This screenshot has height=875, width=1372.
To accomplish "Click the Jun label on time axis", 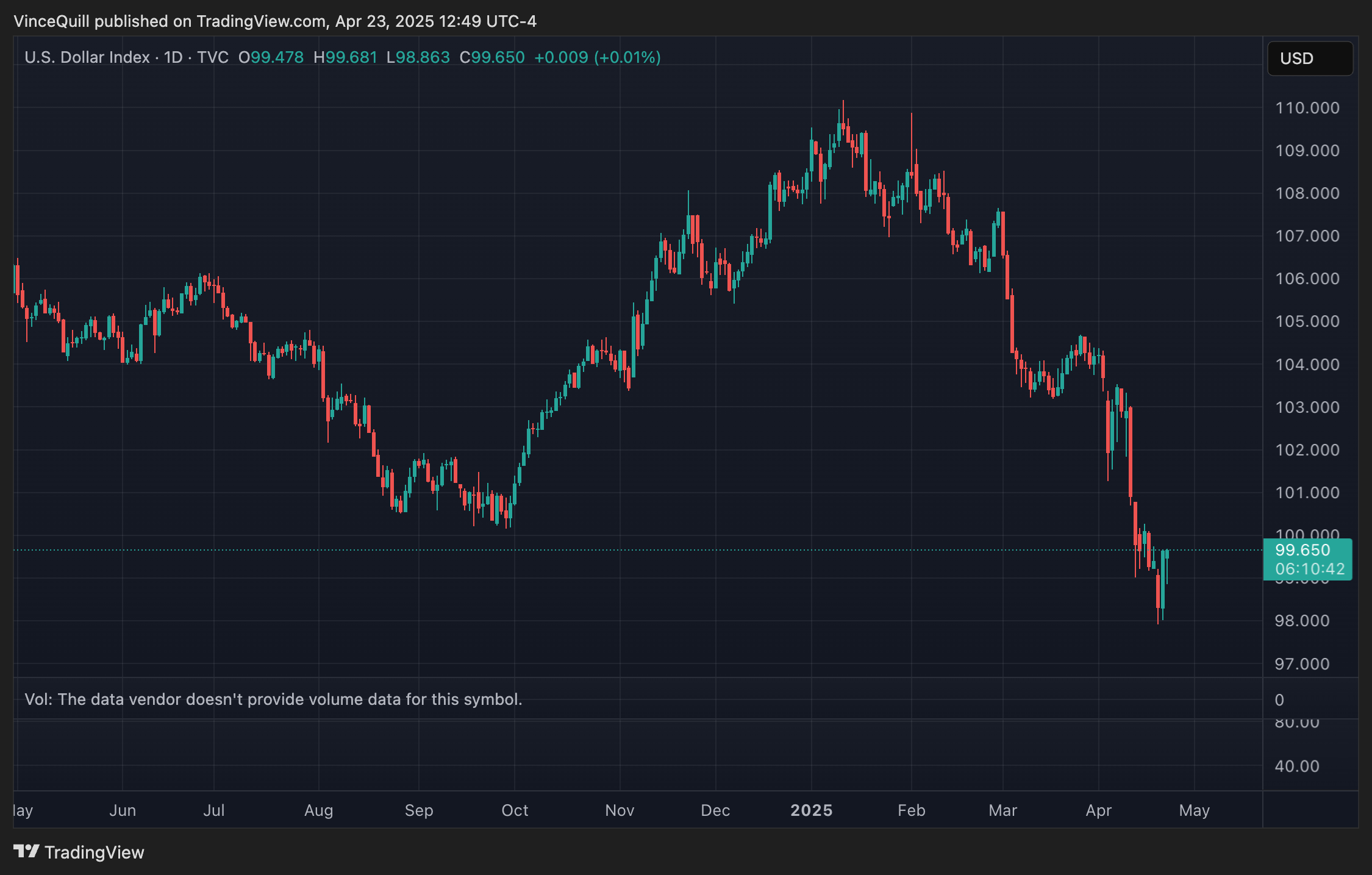I will 123,810.
